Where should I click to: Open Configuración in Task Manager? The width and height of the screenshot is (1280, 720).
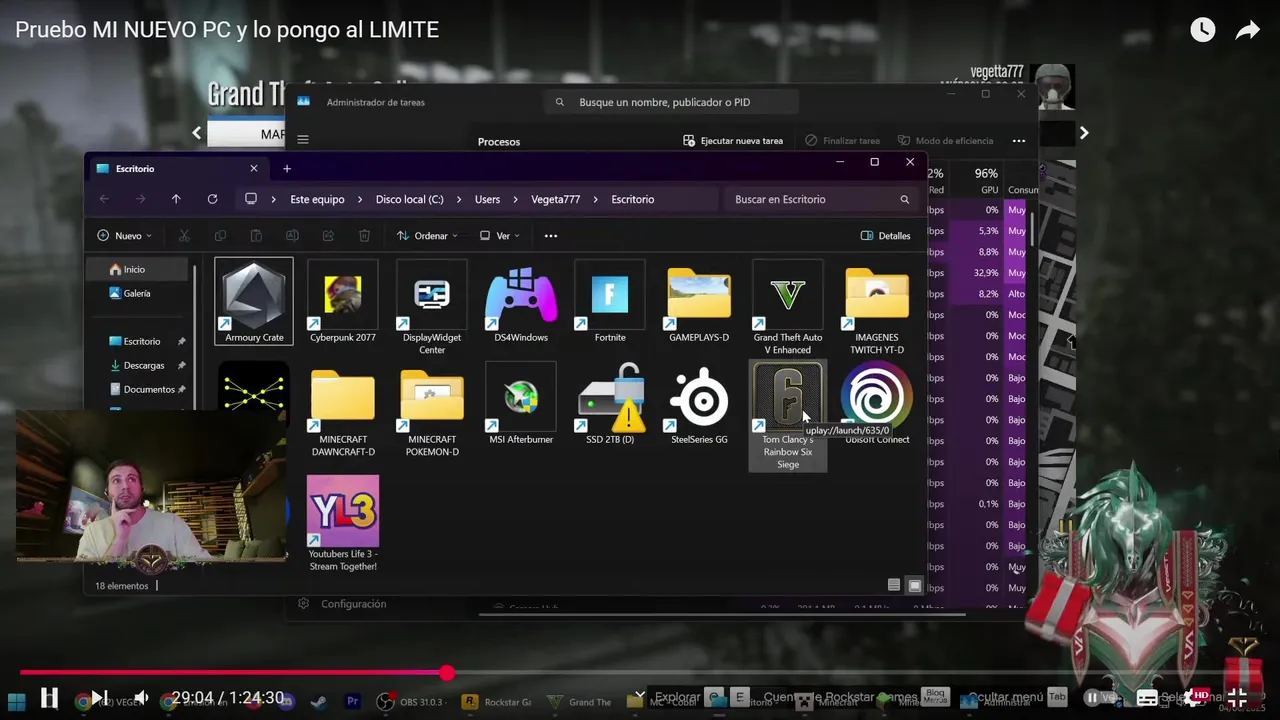342,604
